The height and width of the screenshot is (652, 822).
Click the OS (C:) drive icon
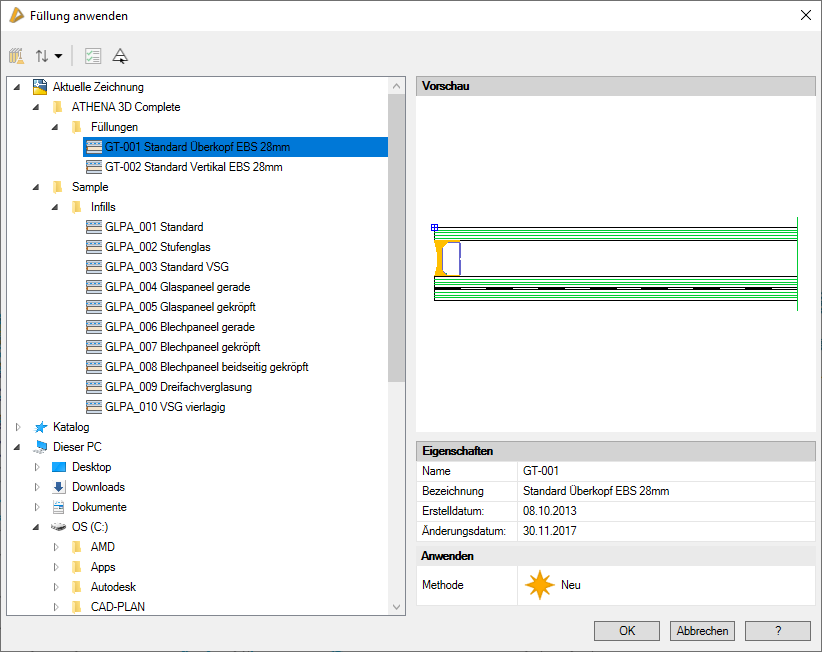pos(59,527)
